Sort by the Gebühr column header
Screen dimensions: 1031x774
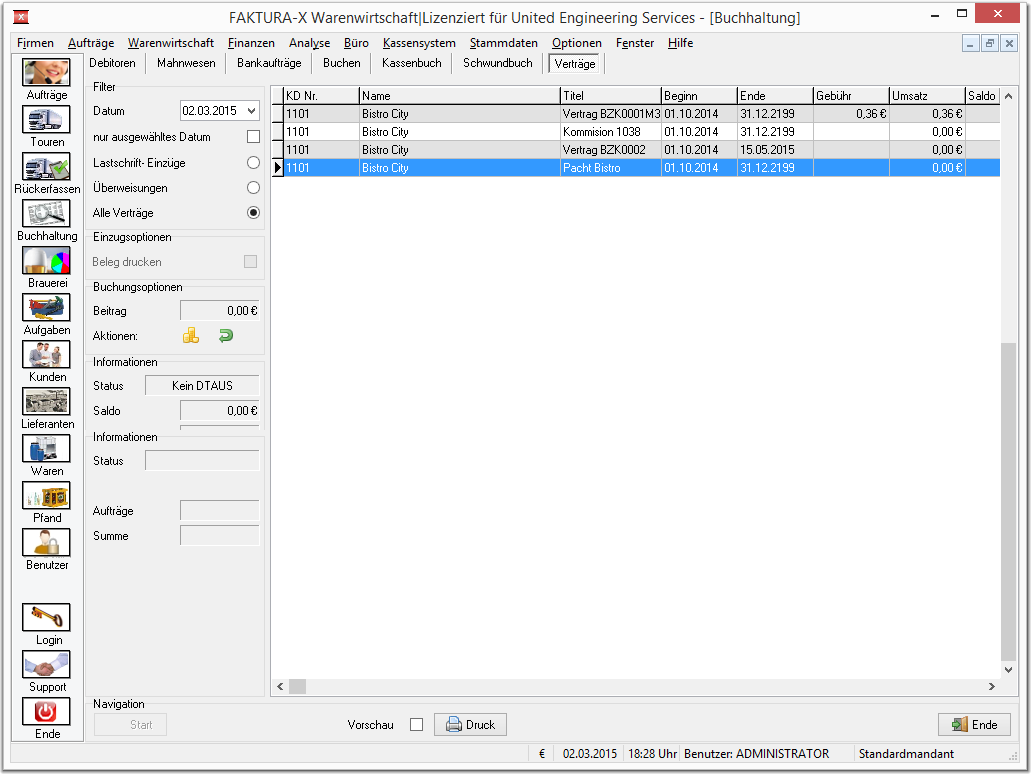[x=851, y=96]
